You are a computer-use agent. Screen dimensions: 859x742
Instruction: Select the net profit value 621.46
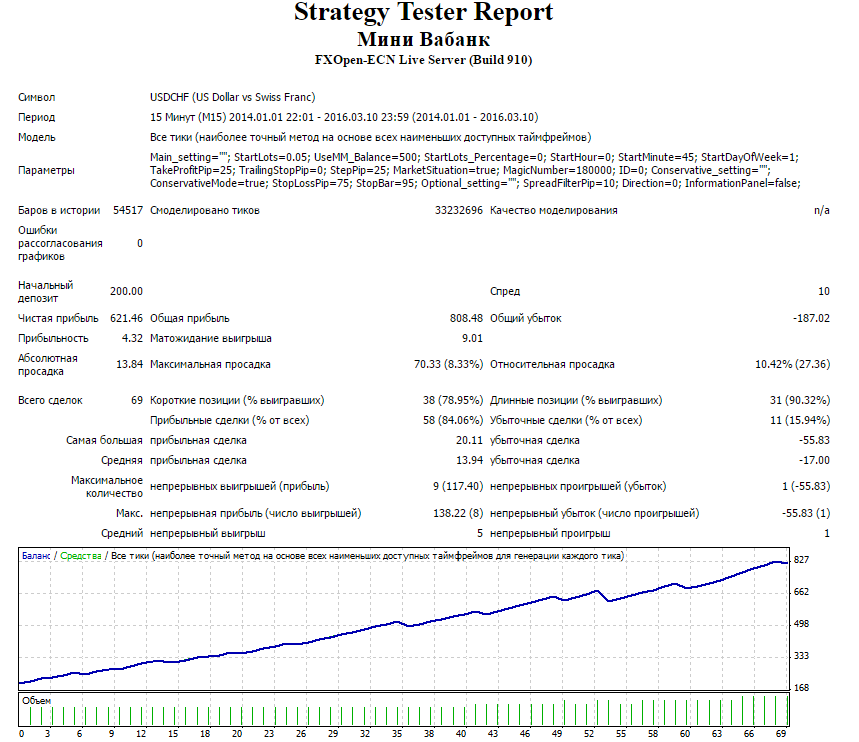(126, 318)
